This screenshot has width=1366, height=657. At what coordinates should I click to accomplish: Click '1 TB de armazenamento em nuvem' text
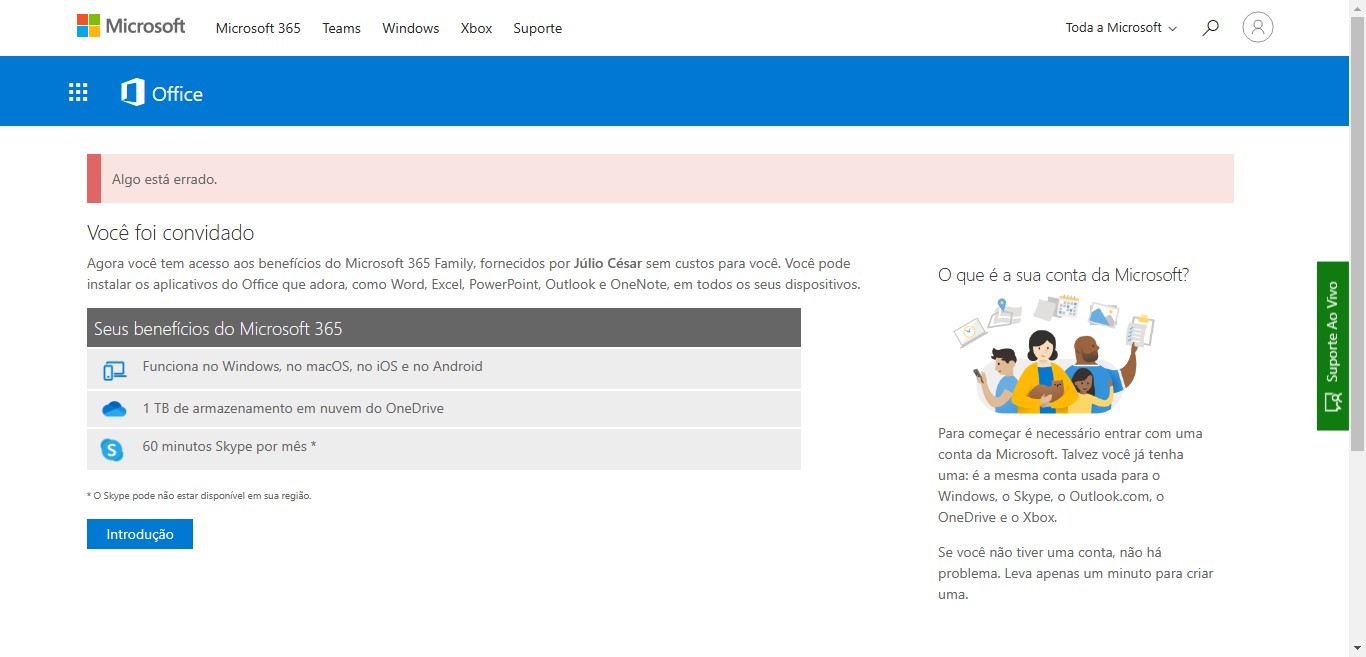tap(293, 408)
